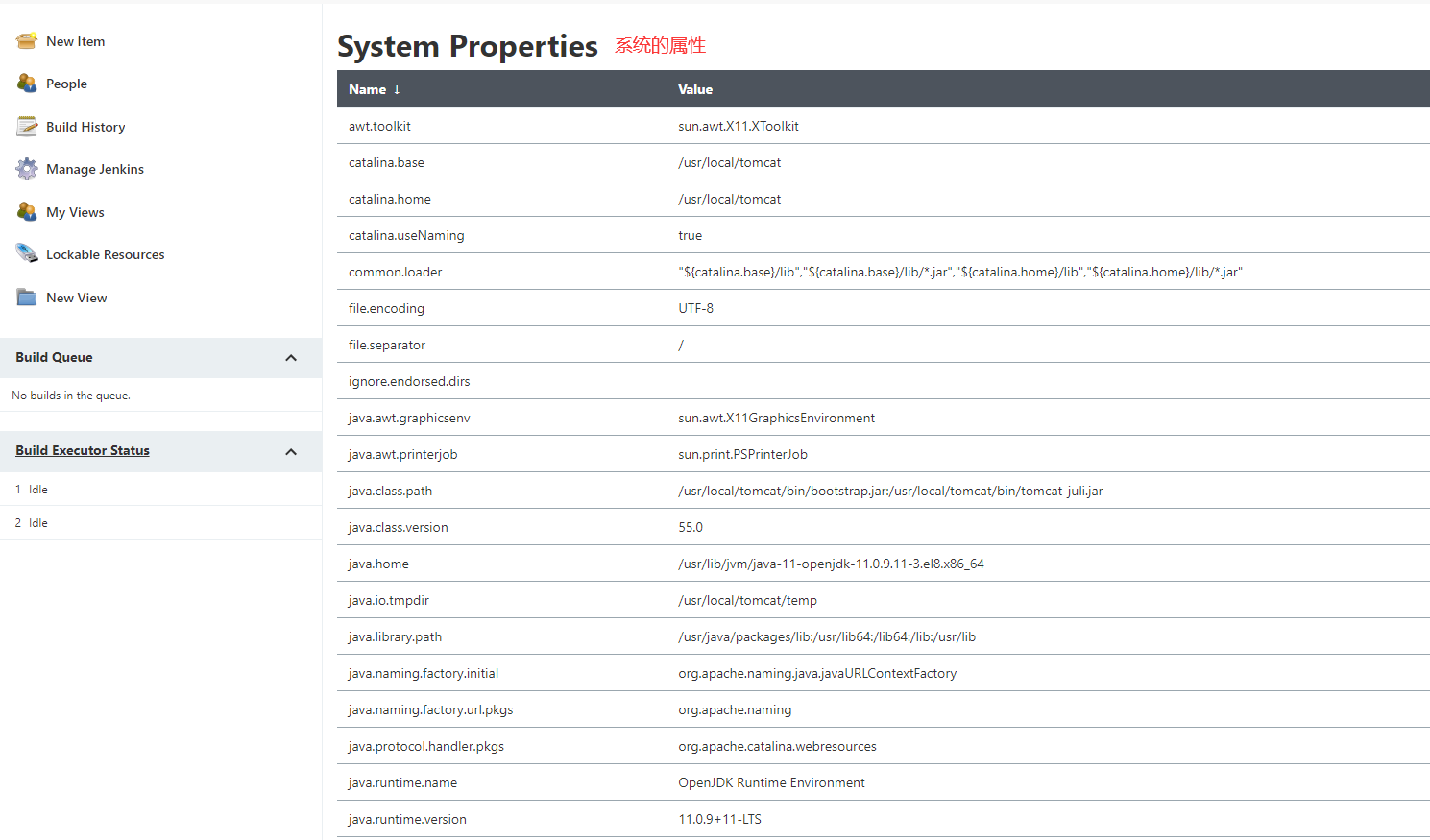Click the New Item icon

pyautogui.click(x=27, y=41)
